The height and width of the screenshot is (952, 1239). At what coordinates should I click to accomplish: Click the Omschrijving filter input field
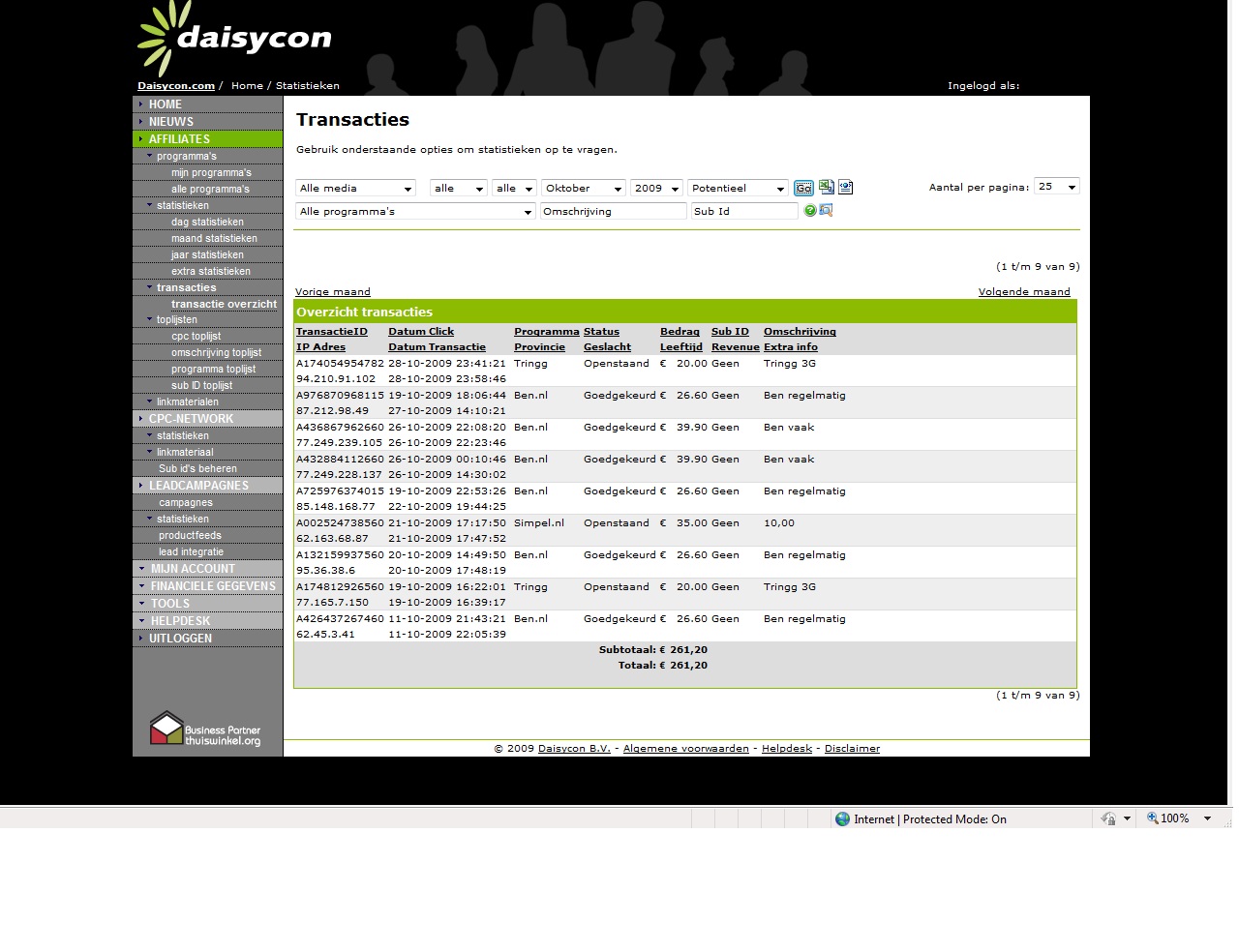point(614,212)
